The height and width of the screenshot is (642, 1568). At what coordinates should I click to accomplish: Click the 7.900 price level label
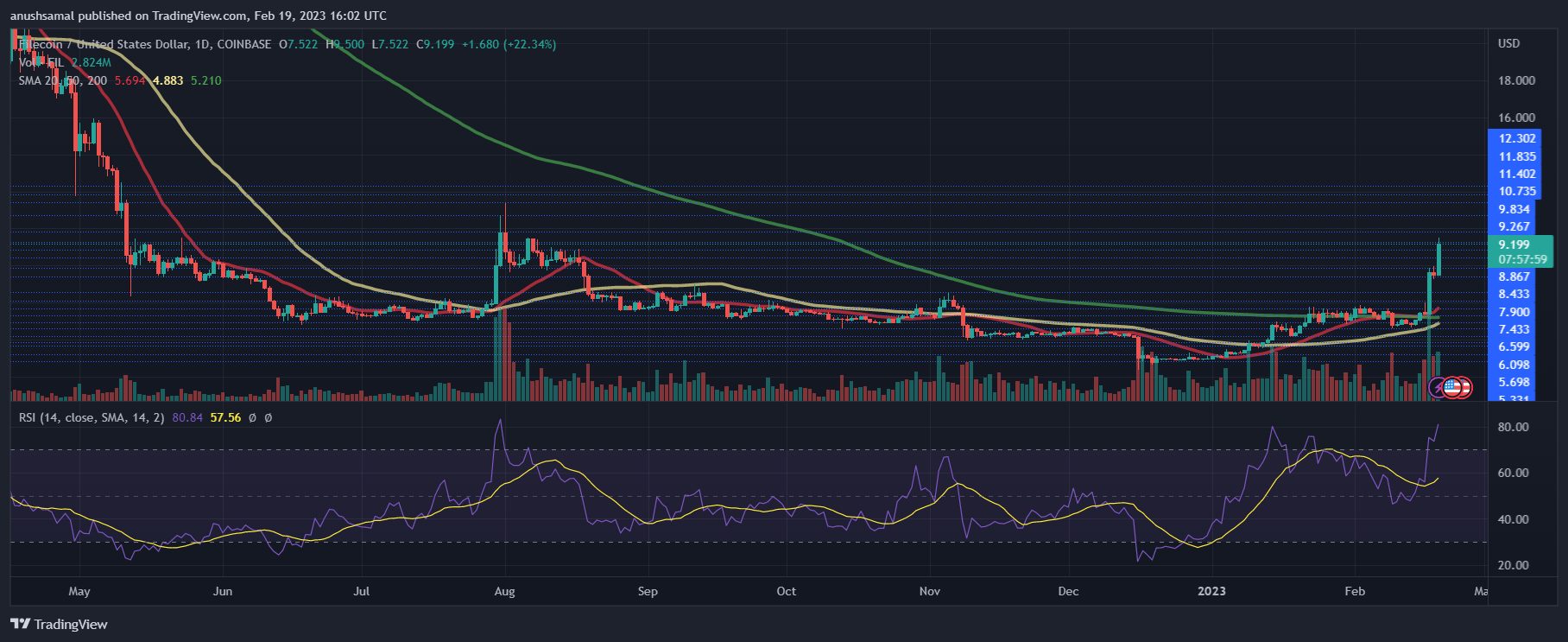tap(1514, 312)
